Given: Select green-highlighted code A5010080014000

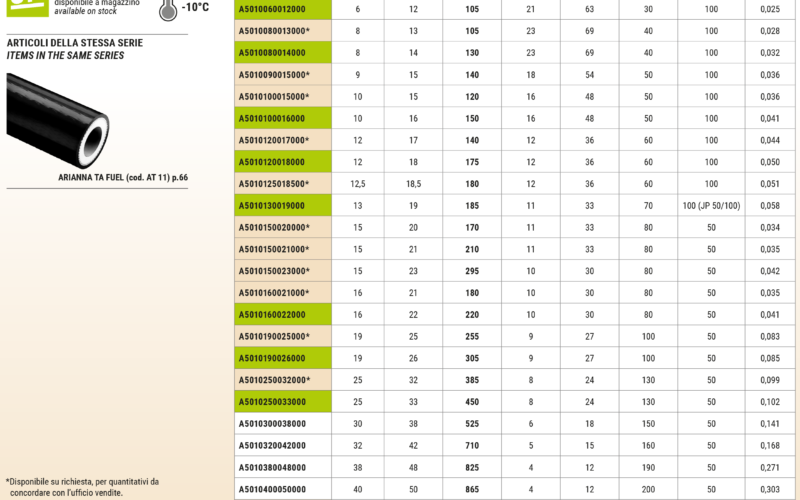Looking at the screenshot, I should coord(273,53).
